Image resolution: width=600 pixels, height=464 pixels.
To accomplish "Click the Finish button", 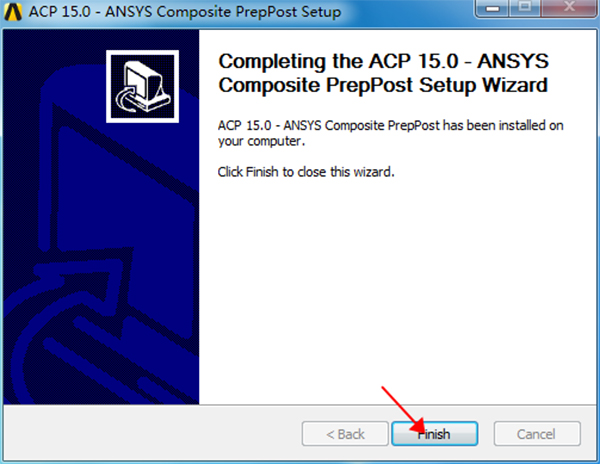I will [435, 434].
